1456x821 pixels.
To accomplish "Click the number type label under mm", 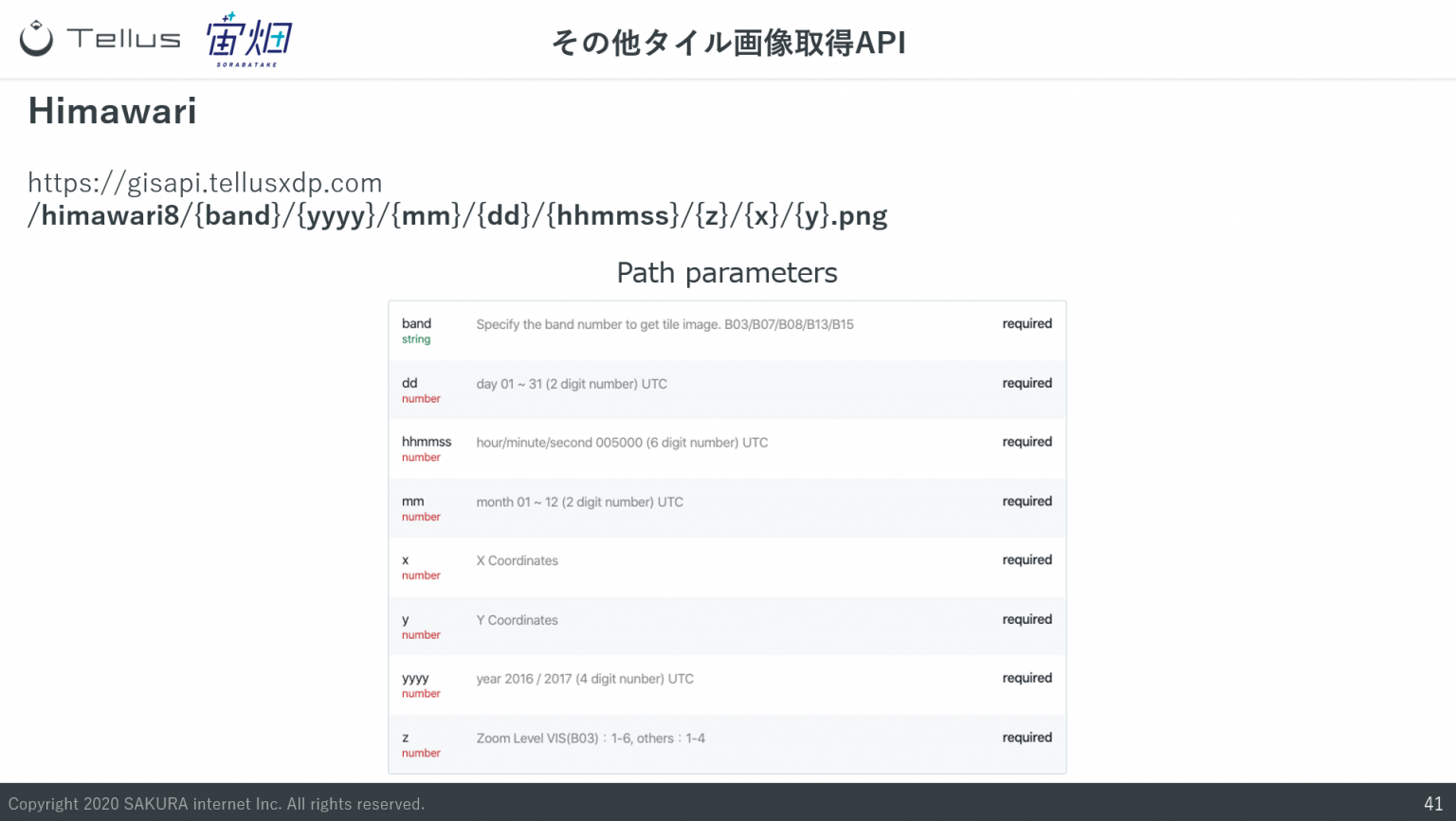I will (421, 518).
